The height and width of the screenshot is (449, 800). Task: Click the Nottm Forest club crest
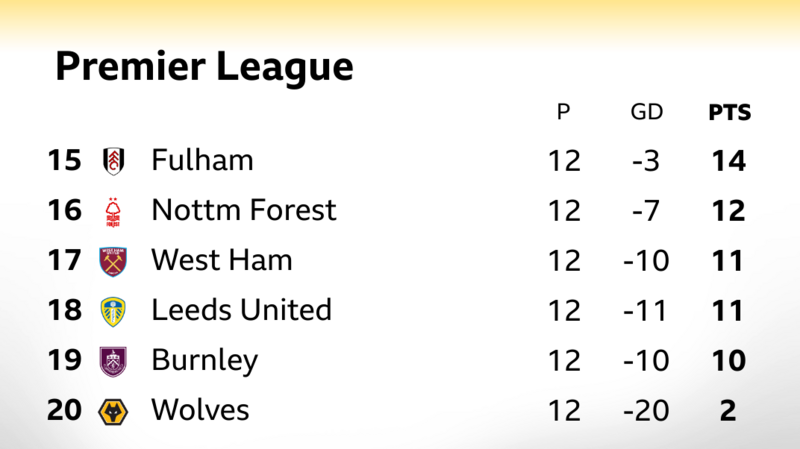tap(113, 211)
